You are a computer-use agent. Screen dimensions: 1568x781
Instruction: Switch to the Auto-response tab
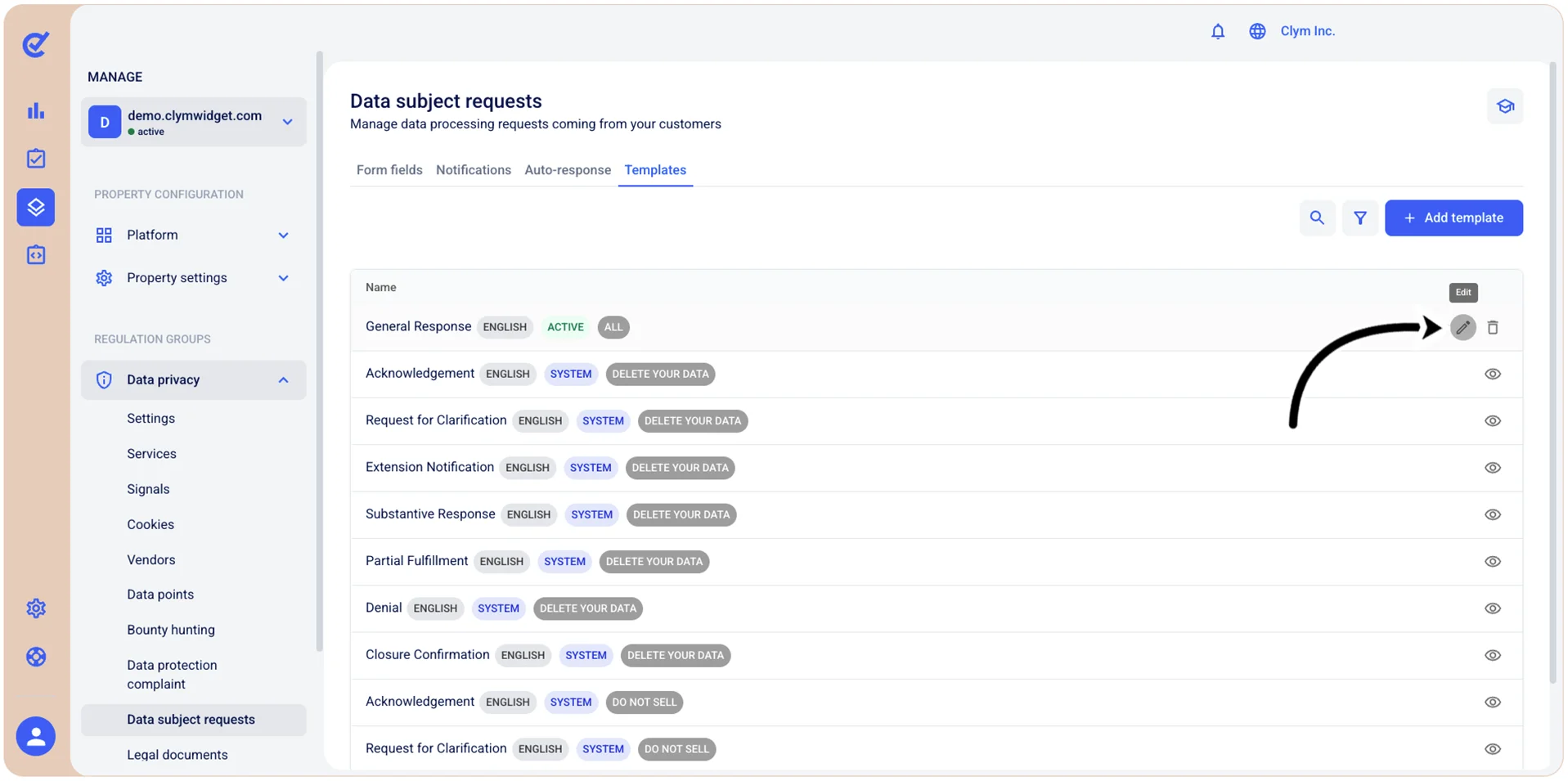pos(568,170)
